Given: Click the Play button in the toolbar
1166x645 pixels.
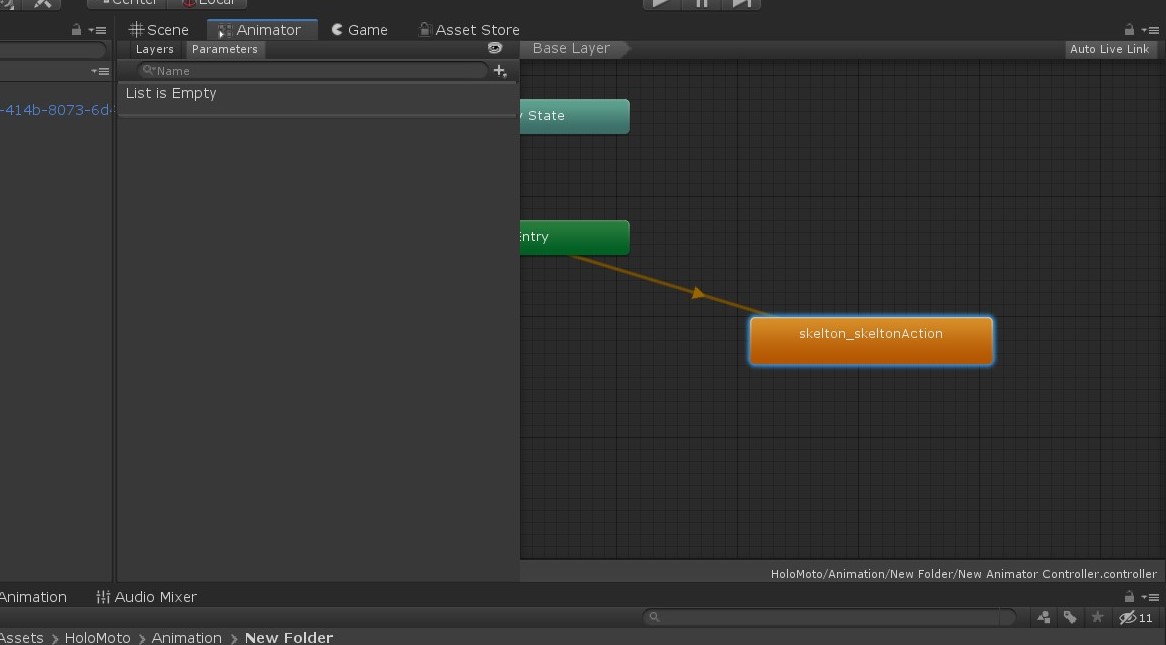Looking at the screenshot, I should tap(661, 4).
